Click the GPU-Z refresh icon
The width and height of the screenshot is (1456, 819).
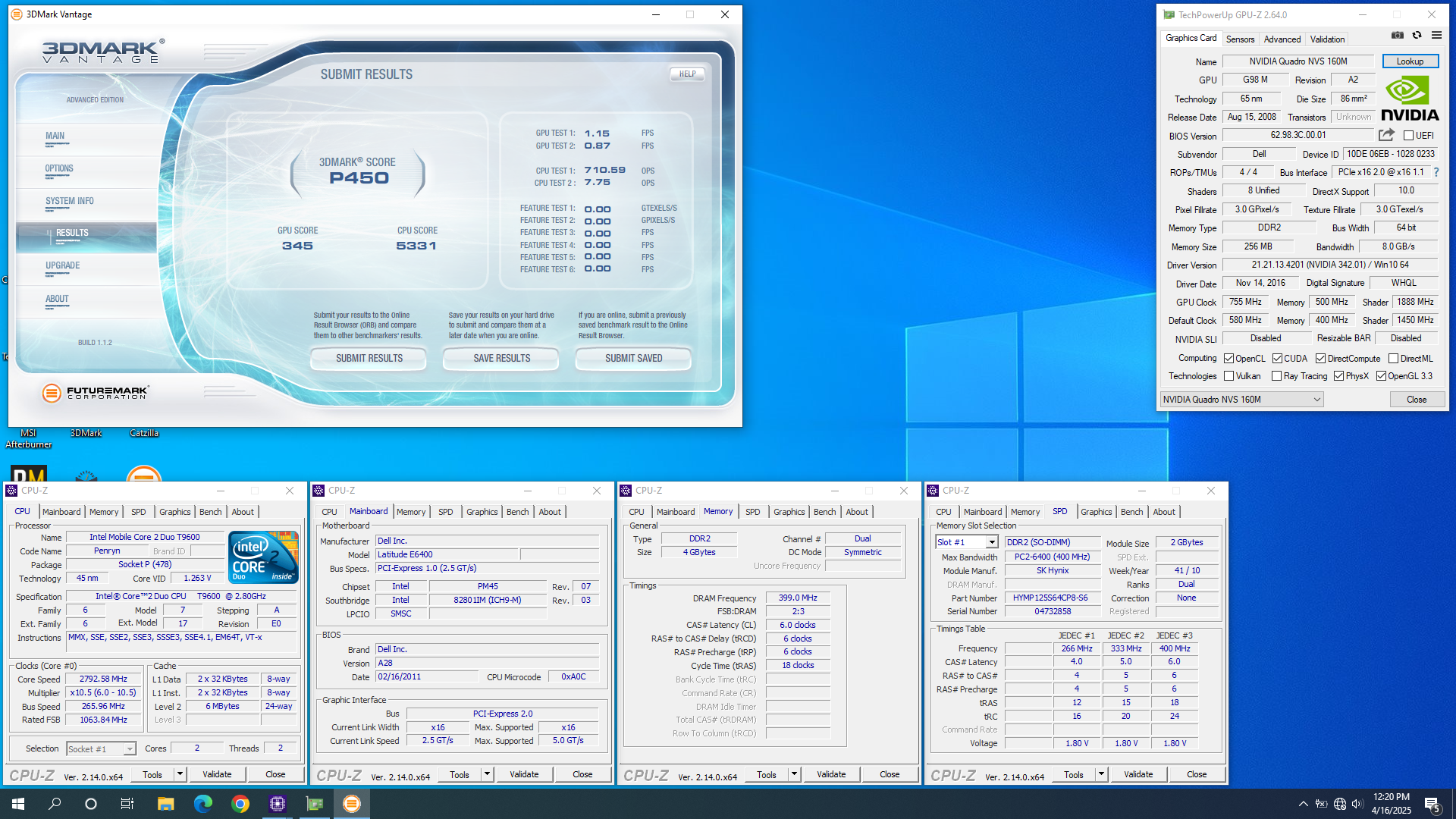[x=1417, y=35]
